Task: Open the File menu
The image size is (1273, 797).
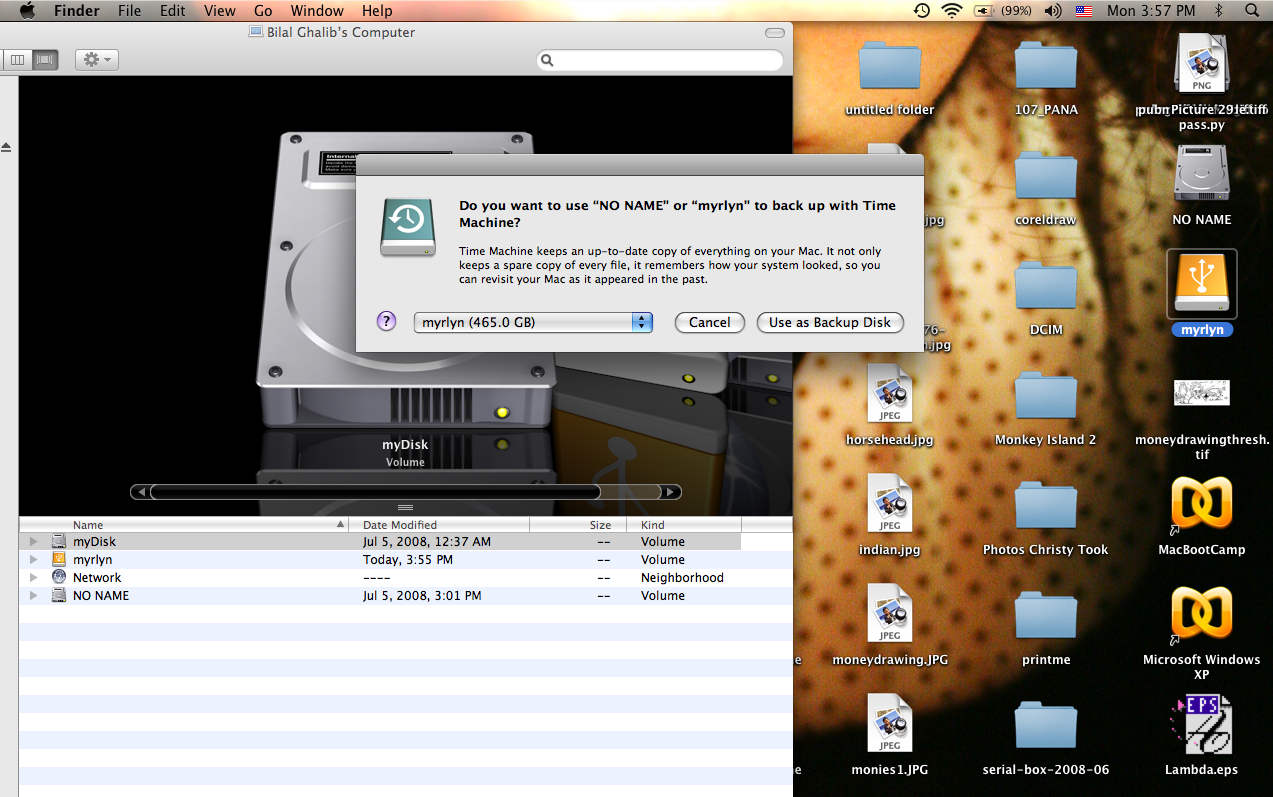Action: point(129,11)
